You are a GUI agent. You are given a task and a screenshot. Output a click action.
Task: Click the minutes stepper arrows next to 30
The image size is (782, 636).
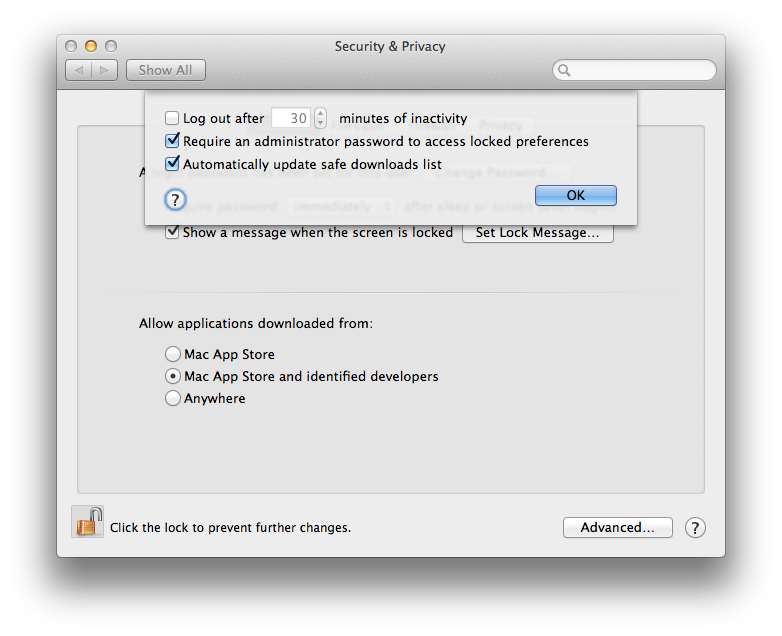[x=320, y=118]
